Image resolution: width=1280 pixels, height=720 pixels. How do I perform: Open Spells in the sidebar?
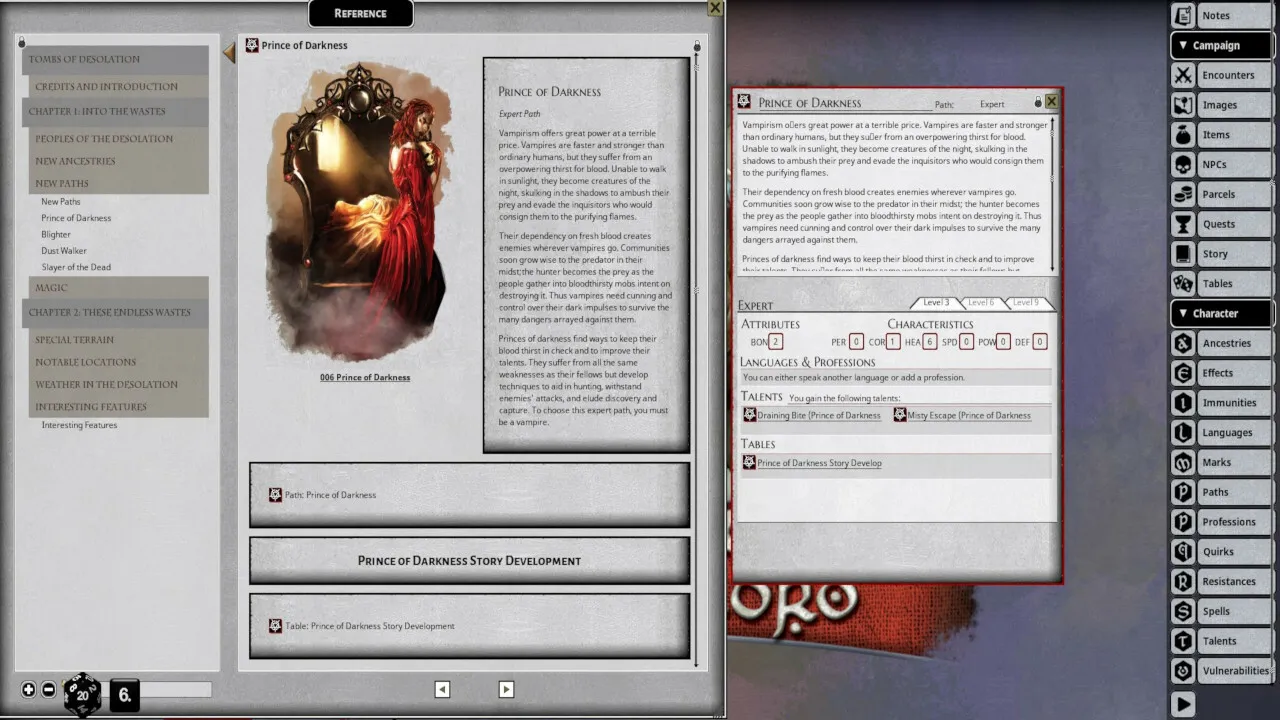point(1221,611)
